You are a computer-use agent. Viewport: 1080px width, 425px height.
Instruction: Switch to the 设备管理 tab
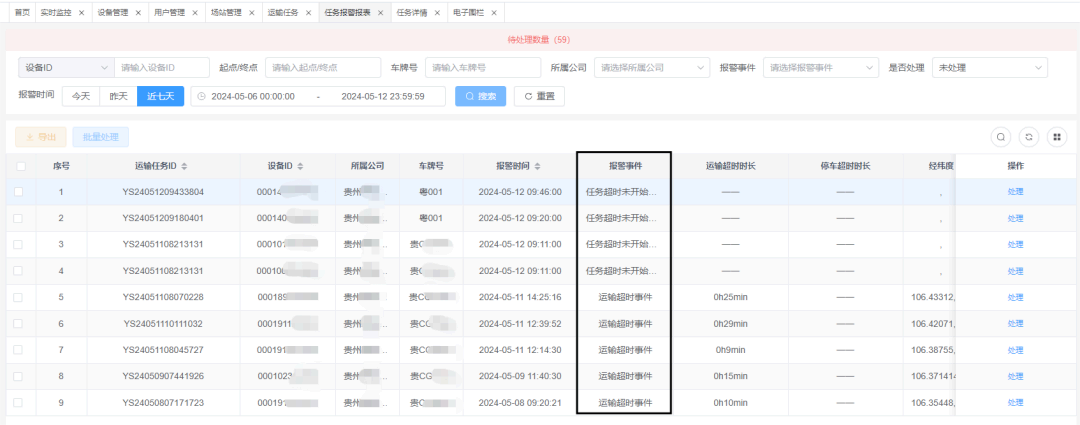(x=112, y=13)
